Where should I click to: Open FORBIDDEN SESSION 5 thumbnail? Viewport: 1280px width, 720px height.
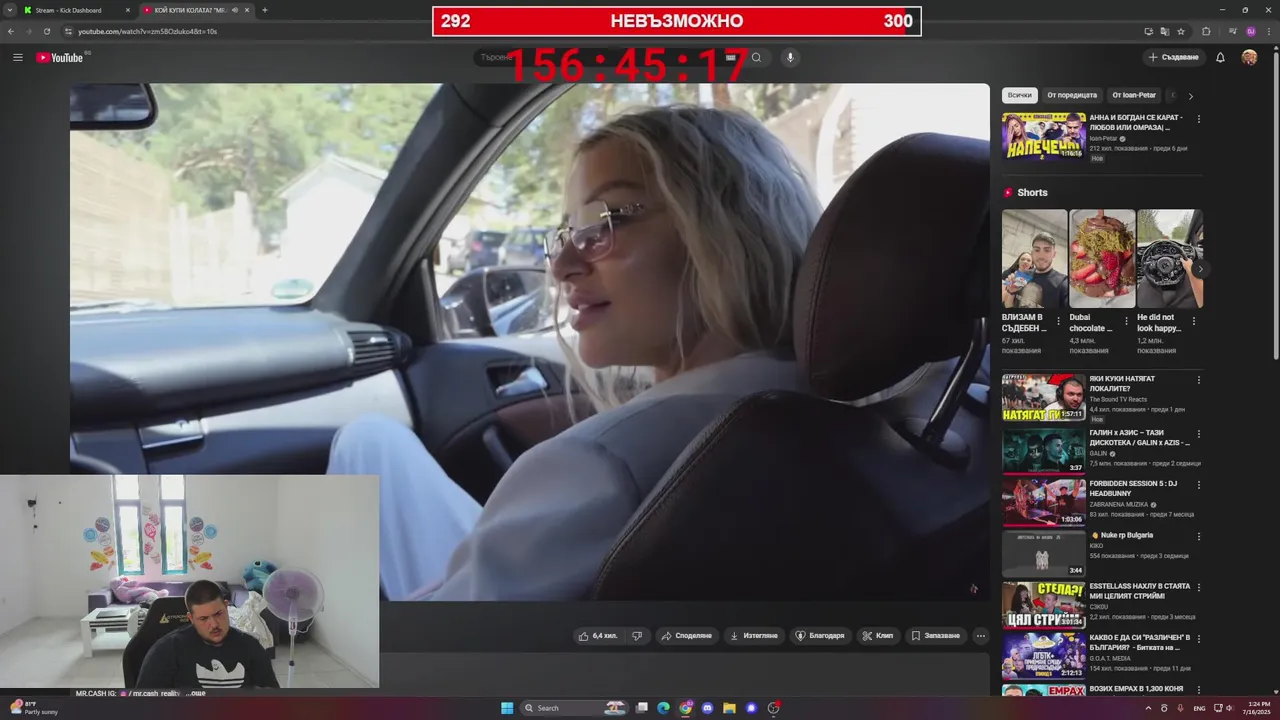[1043, 502]
